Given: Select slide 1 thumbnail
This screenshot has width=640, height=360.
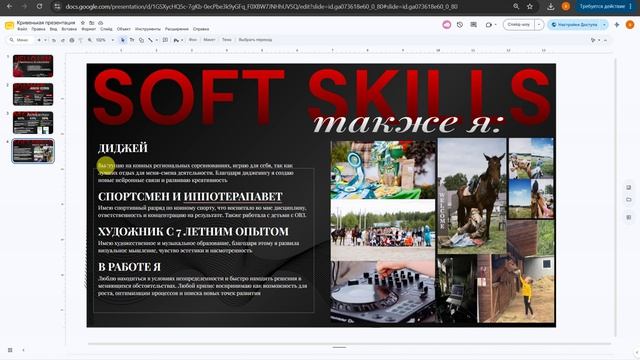Looking at the screenshot, I should (x=33, y=66).
